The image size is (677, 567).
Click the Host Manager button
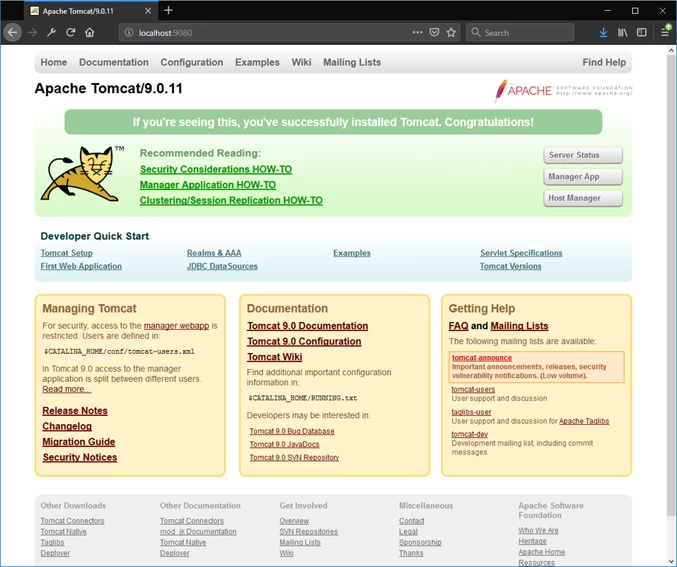[x=583, y=198]
